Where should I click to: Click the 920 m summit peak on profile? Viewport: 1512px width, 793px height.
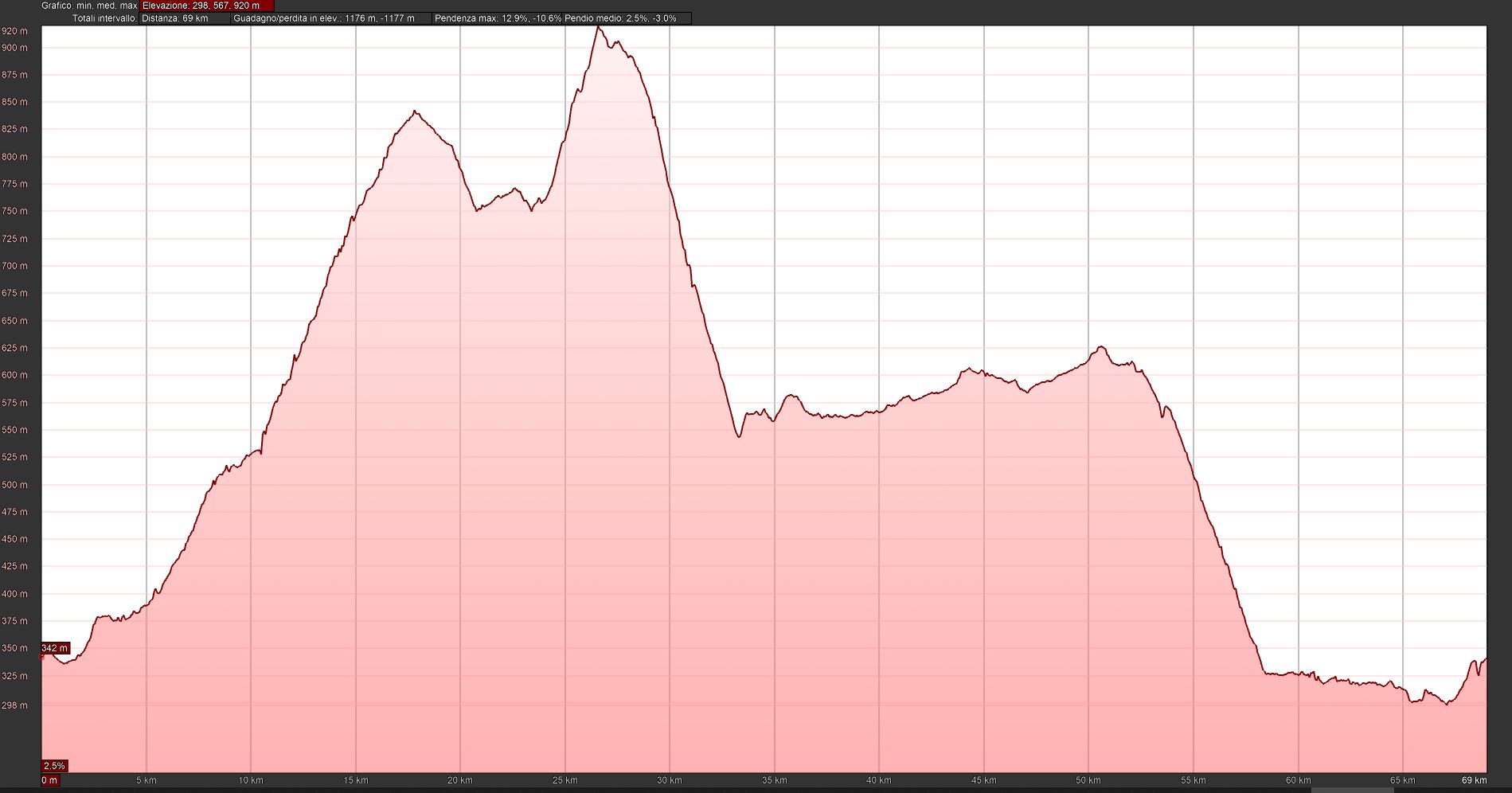(598, 28)
